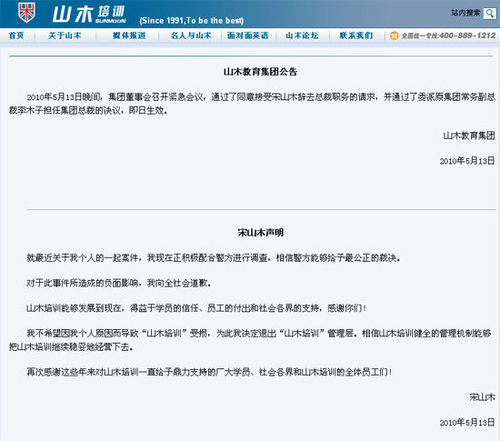Click the sentence 对于此事件所造成的负面影响
The image size is (500, 441).
click(x=119, y=283)
